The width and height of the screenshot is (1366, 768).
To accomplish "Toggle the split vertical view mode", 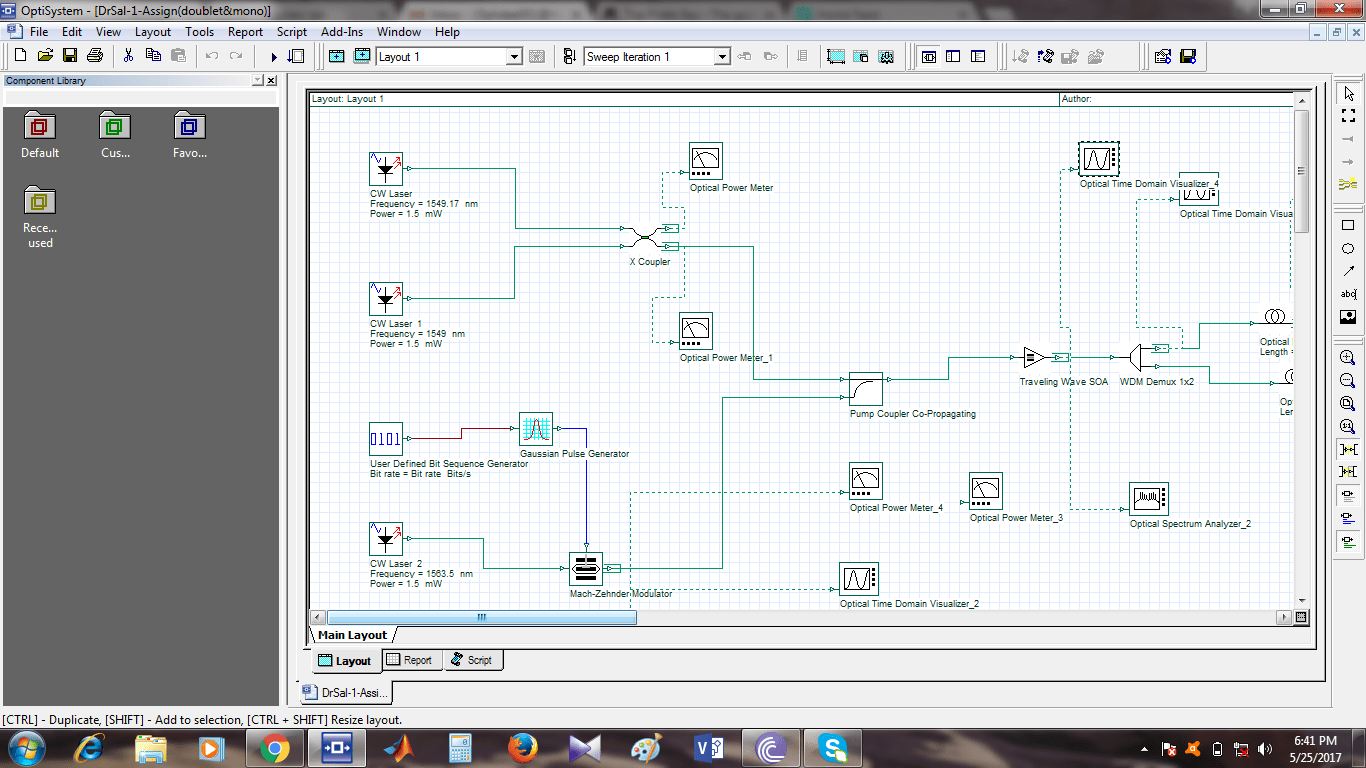I will coord(952,57).
